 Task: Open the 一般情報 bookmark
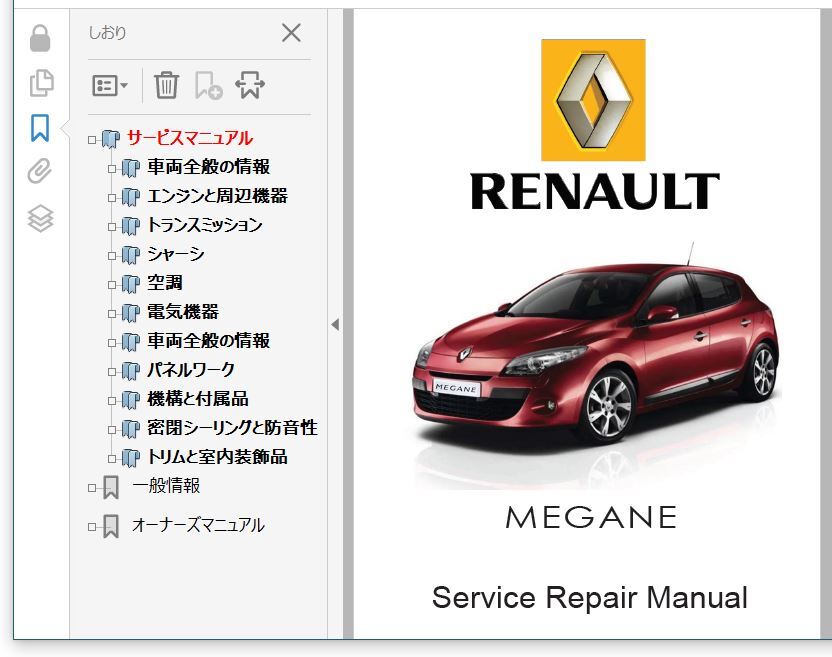click(x=166, y=486)
